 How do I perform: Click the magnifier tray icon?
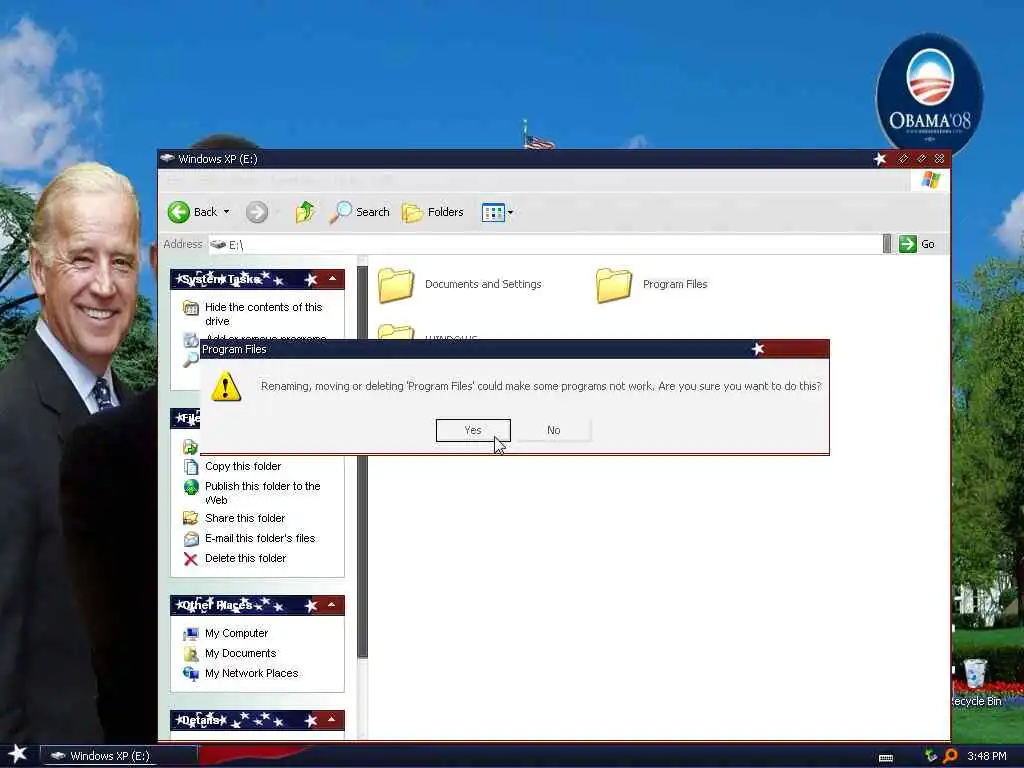[x=950, y=756]
